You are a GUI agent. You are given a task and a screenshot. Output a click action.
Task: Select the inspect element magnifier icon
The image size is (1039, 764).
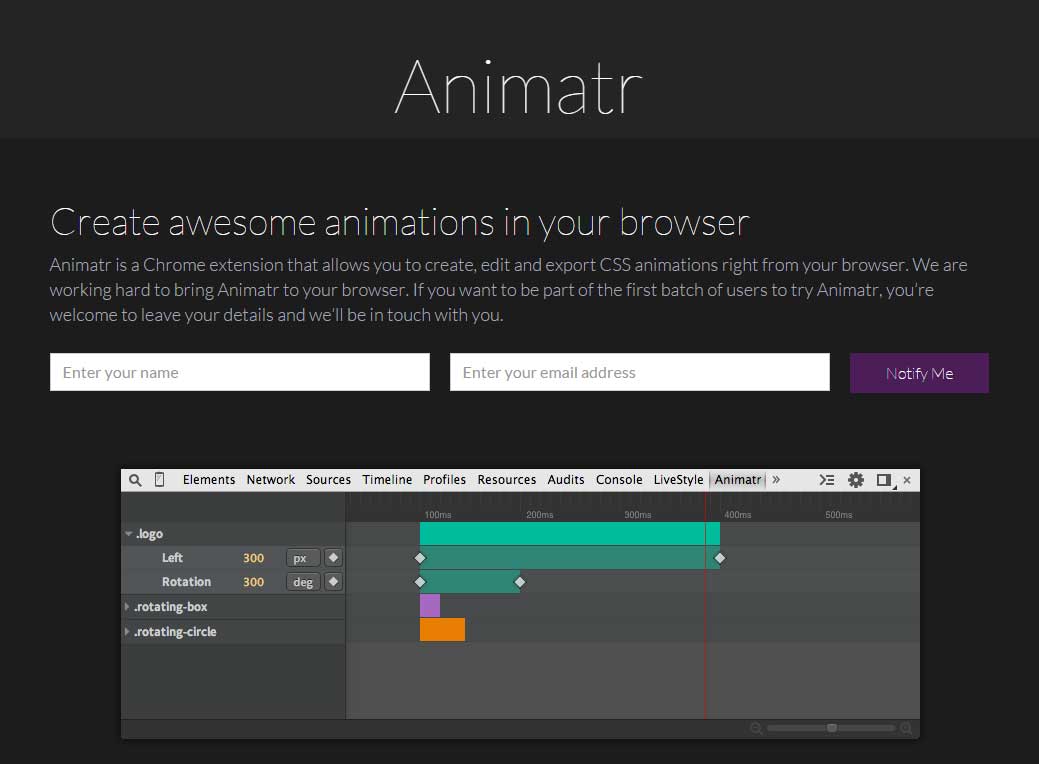pos(135,479)
